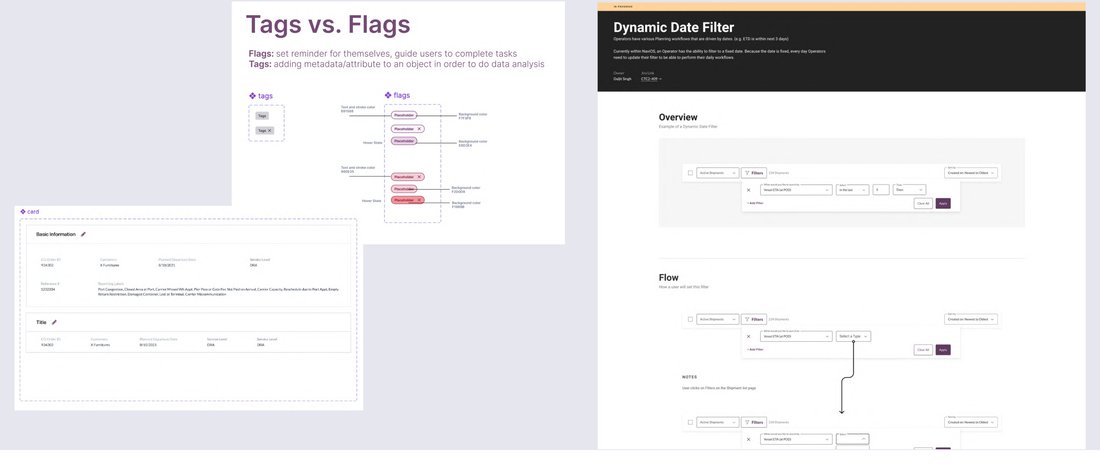
Task: Click Clear All in the Overview filter panel
Action: 923,204
